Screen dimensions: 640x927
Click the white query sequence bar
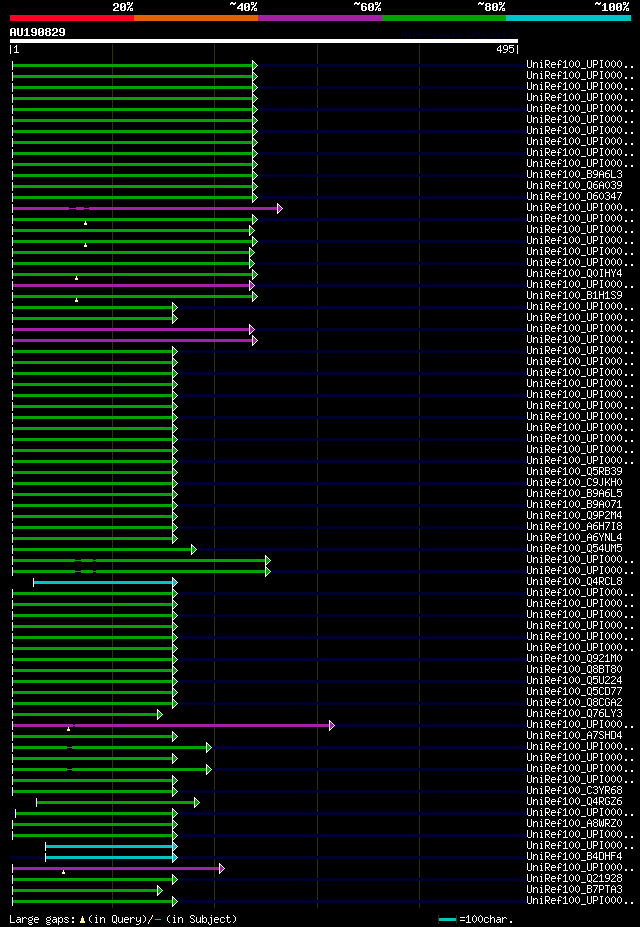click(x=264, y=41)
